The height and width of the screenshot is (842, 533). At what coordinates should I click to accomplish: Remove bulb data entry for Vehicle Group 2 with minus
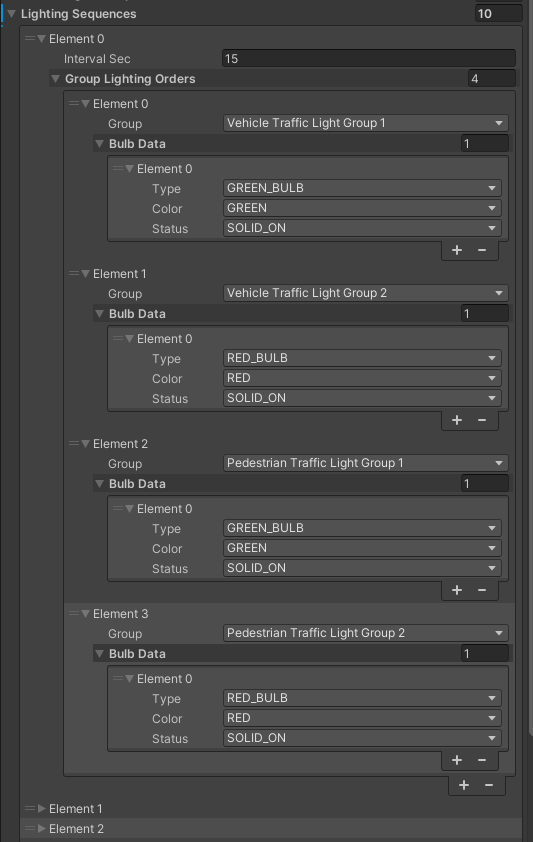pyautogui.click(x=482, y=420)
